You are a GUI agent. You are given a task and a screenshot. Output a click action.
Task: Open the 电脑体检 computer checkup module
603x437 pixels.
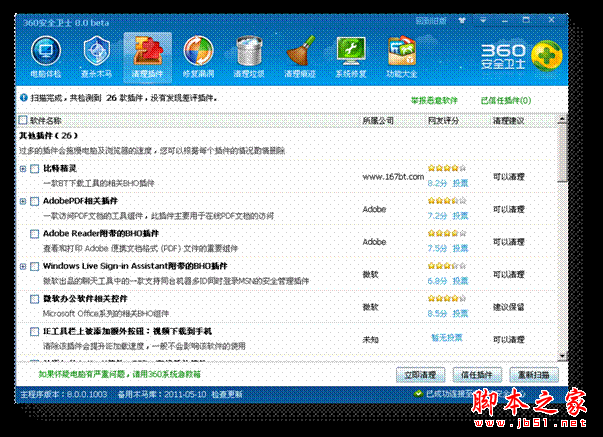(46, 57)
